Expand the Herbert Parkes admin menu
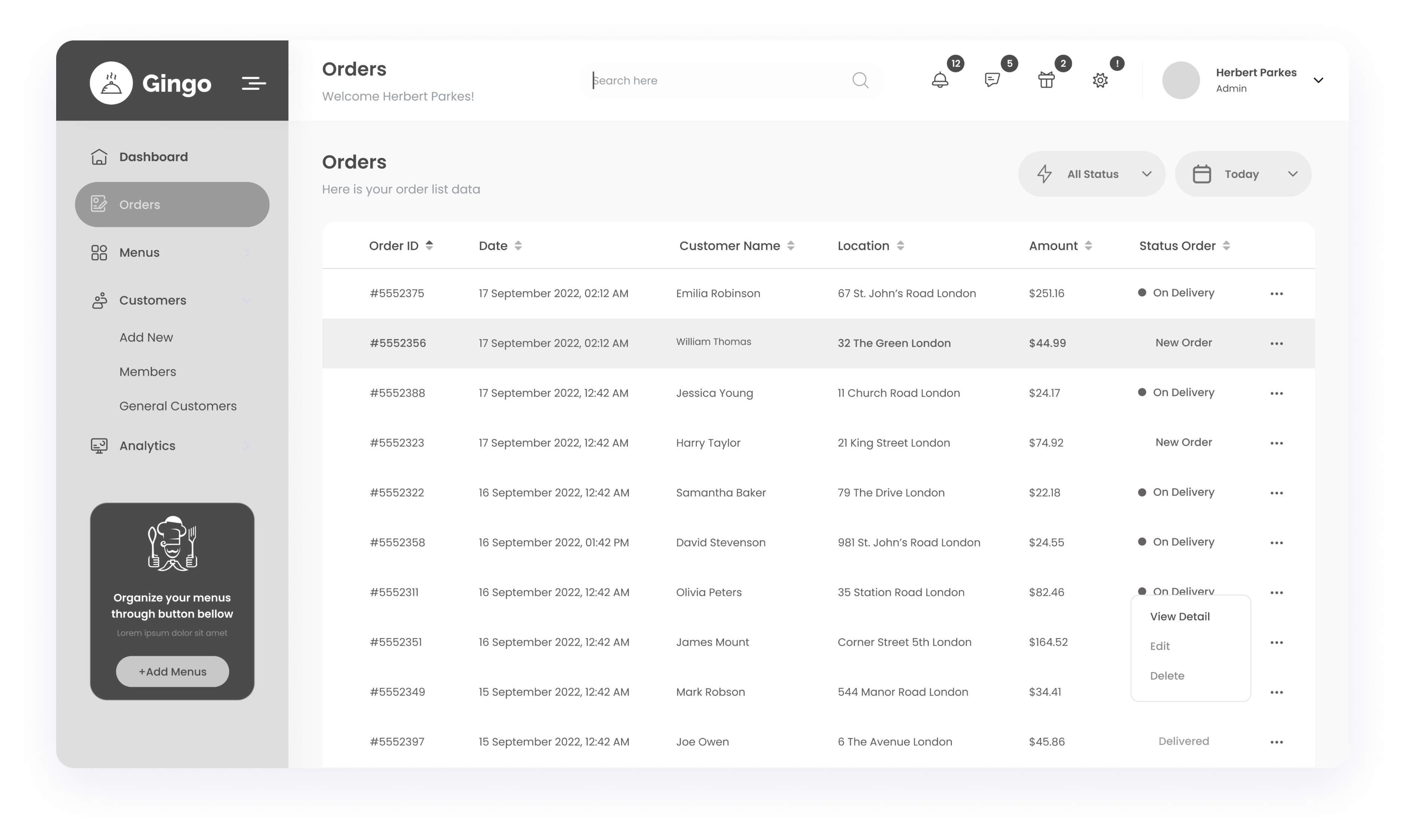1405x840 pixels. [x=1320, y=80]
